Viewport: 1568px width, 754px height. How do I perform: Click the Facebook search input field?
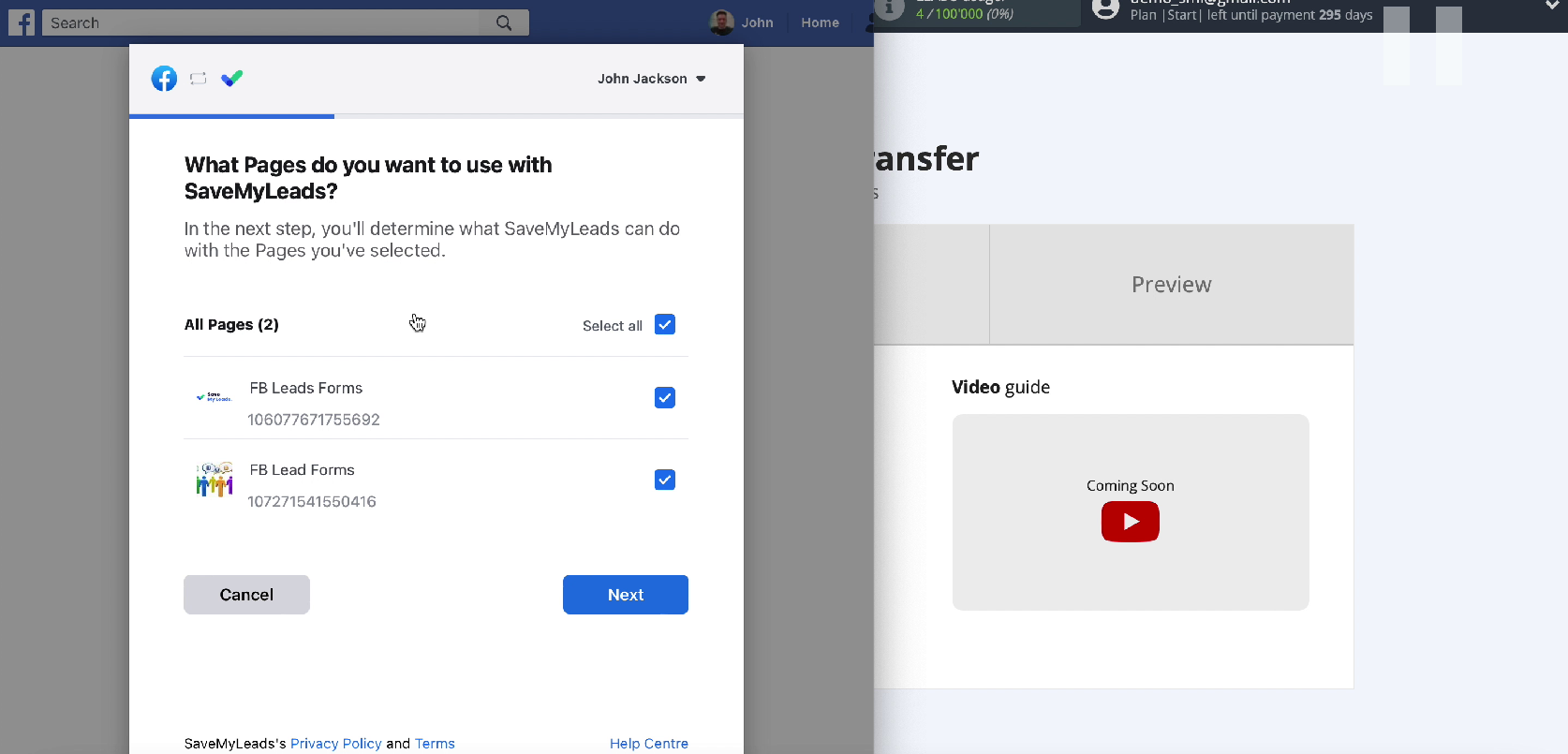[260, 22]
